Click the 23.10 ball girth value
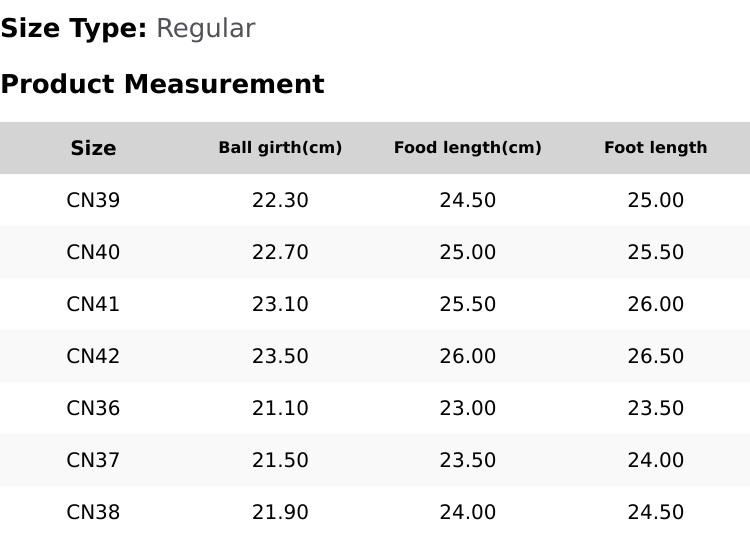 click(x=280, y=304)
